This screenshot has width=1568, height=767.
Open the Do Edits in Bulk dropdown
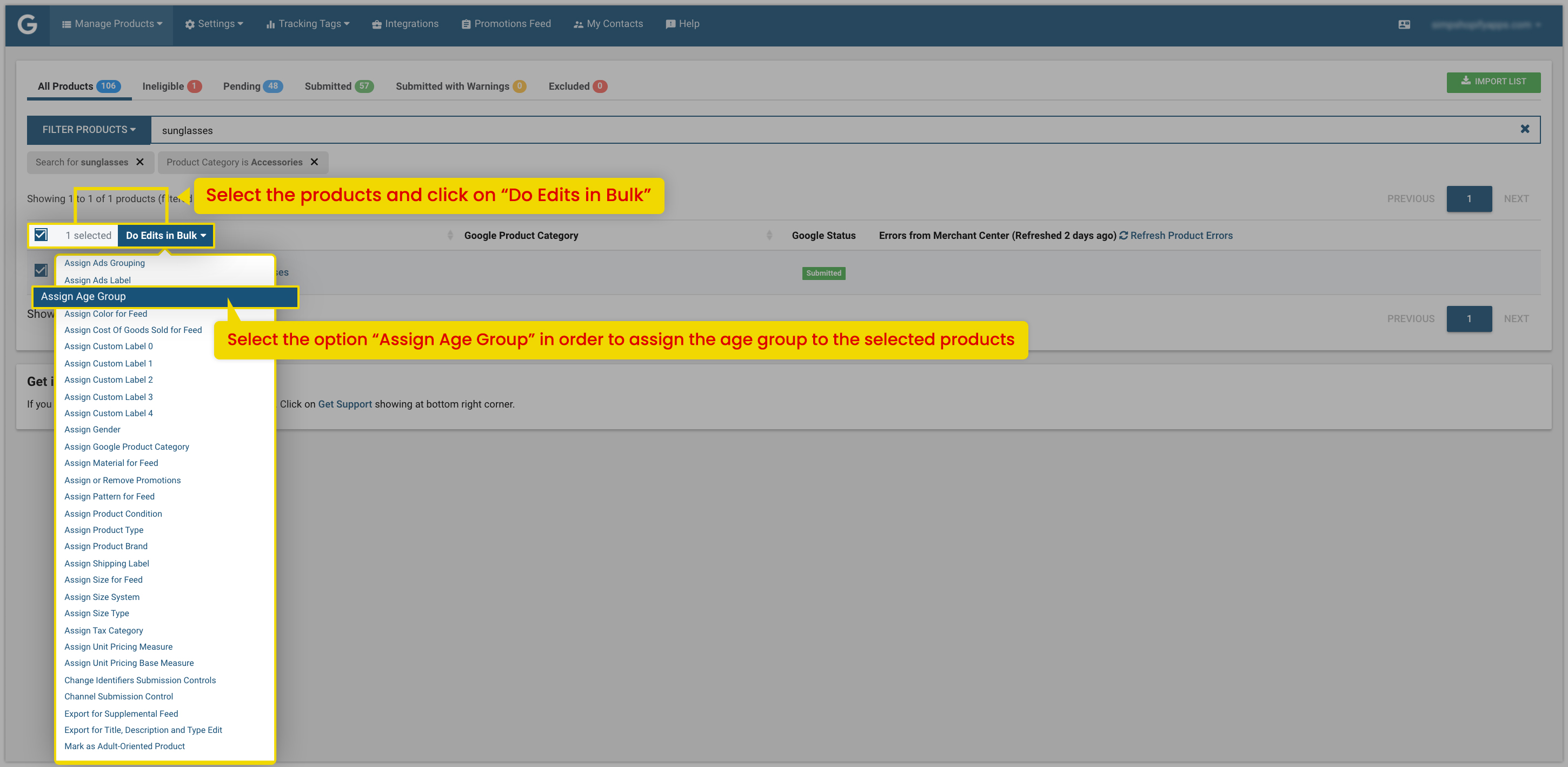click(x=165, y=236)
